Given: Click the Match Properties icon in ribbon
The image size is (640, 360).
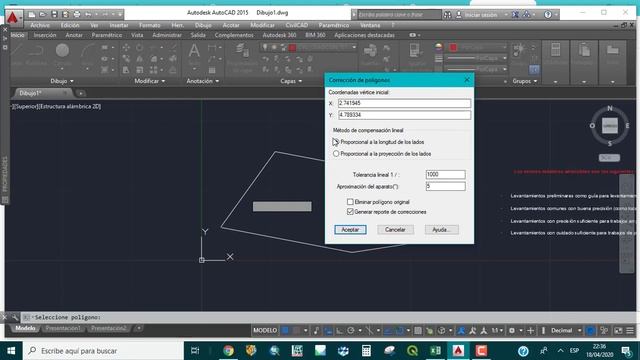Looking at the screenshot, I should pyautogui.click(x=415, y=51).
